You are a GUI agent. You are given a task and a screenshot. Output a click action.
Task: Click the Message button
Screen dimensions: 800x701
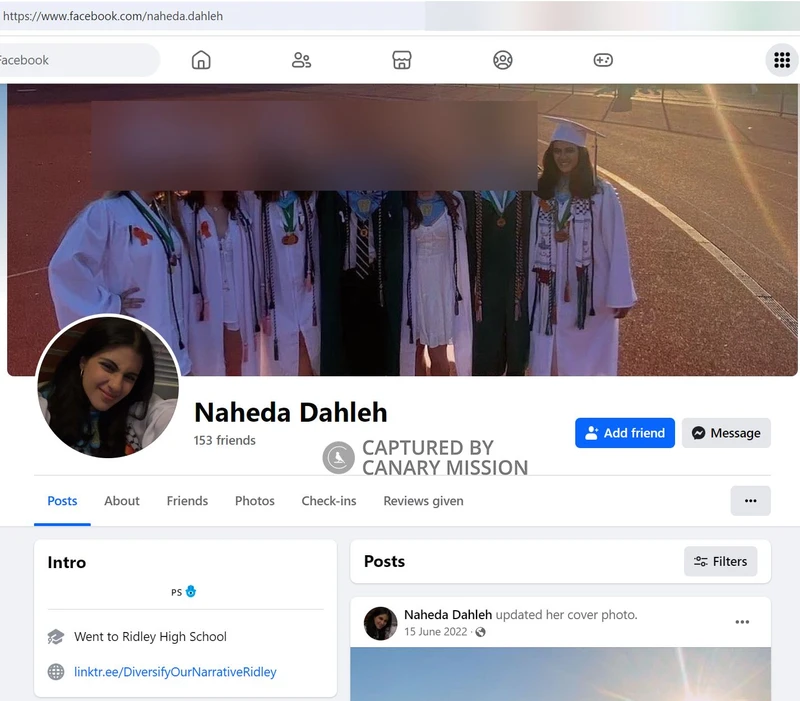pyautogui.click(x=726, y=433)
